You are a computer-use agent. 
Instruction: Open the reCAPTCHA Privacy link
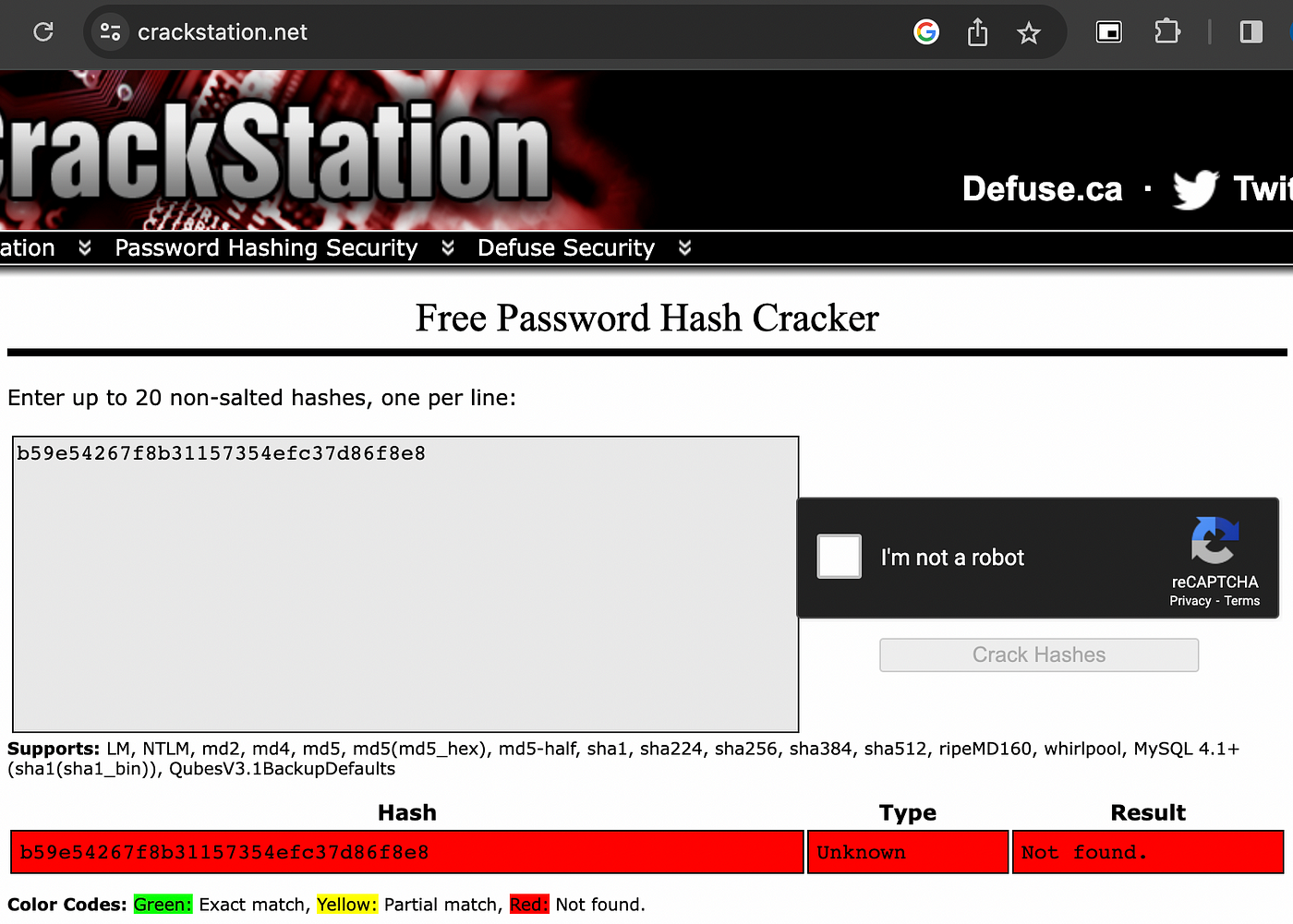1190,601
